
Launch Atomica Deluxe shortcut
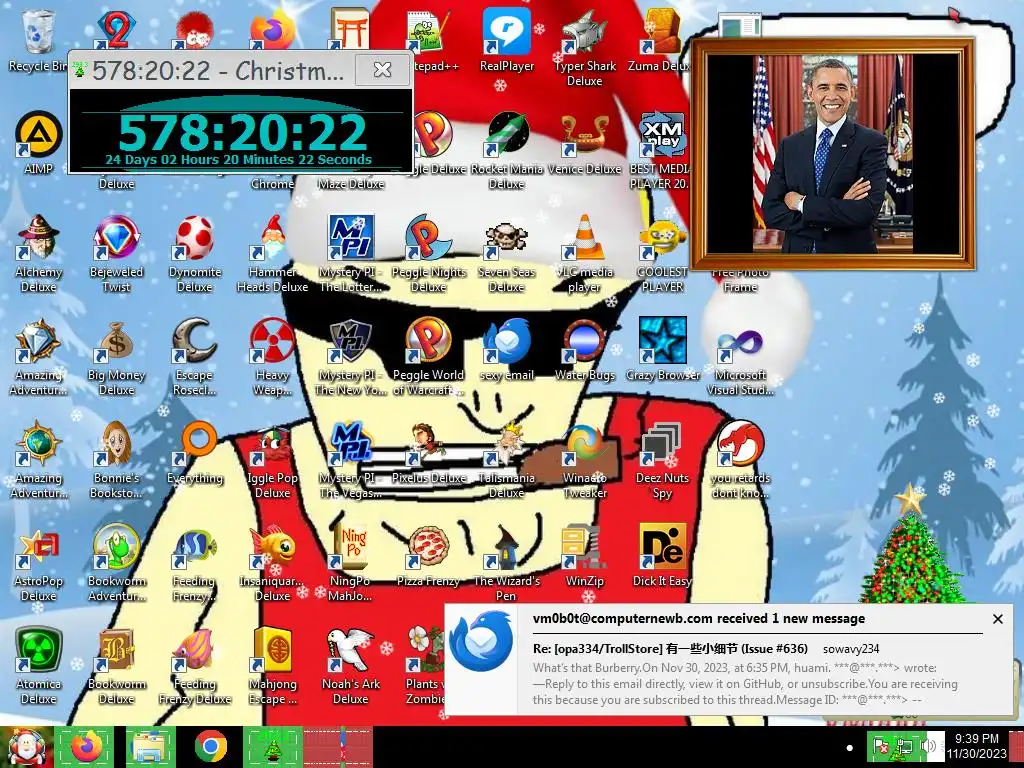(x=39, y=650)
